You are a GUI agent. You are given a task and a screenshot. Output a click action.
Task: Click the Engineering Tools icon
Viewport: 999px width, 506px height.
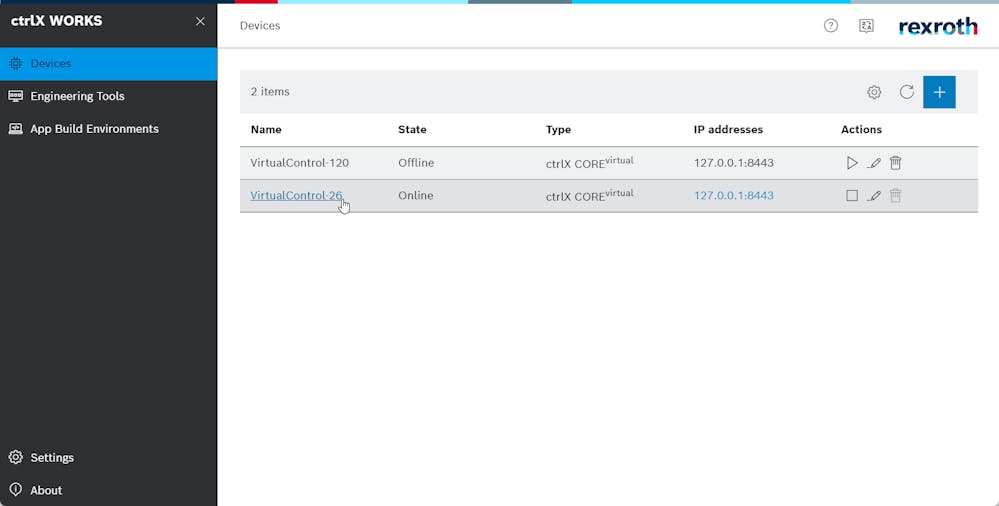15,96
